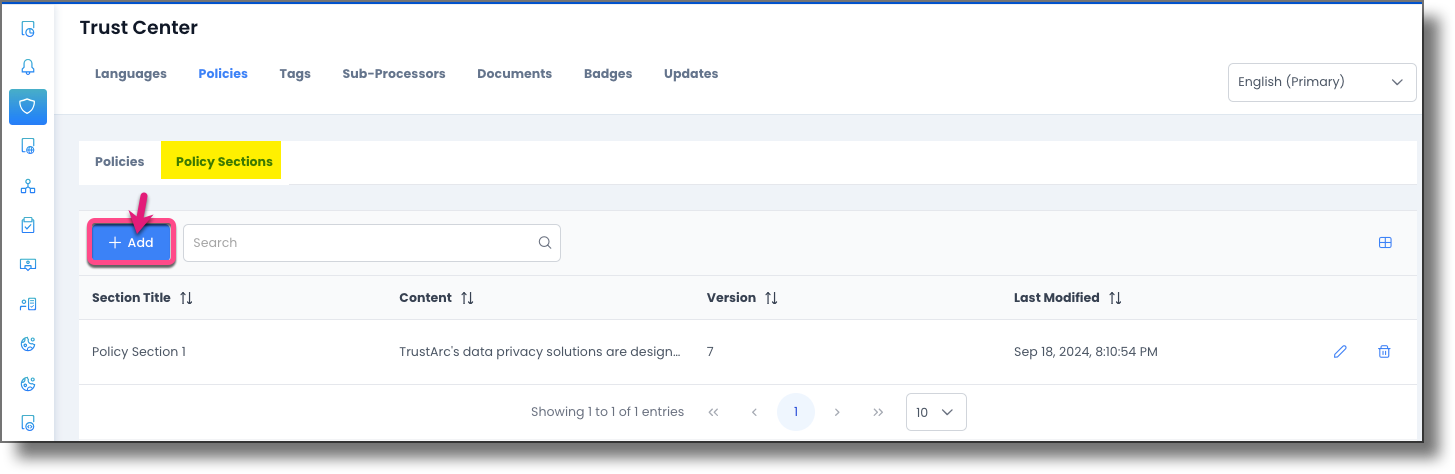The image size is (1455, 474).
Task: Switch to the Policy Sections sub-tab
Action: [224, 161]
